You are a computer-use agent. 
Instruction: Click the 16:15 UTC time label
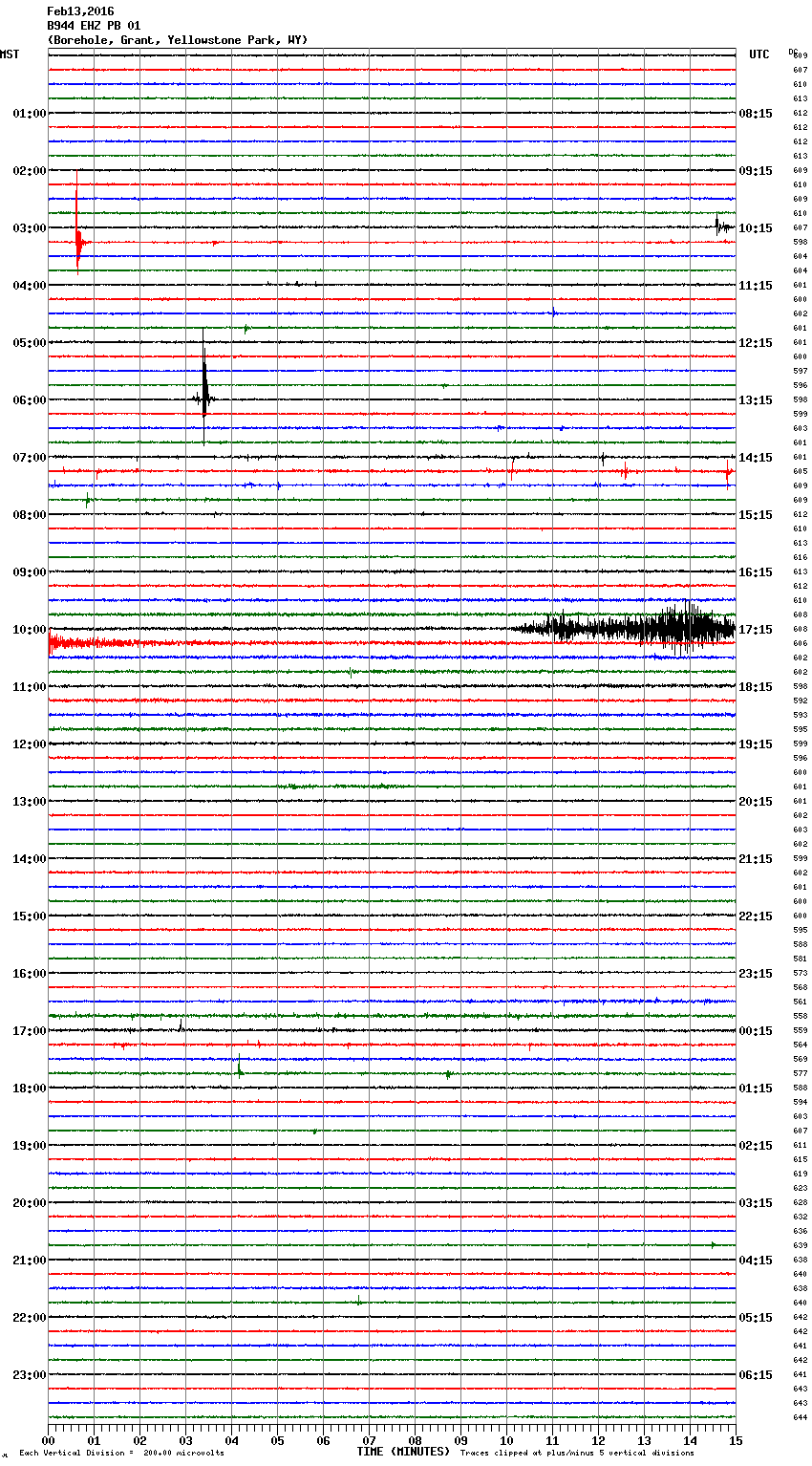[756, 572]
